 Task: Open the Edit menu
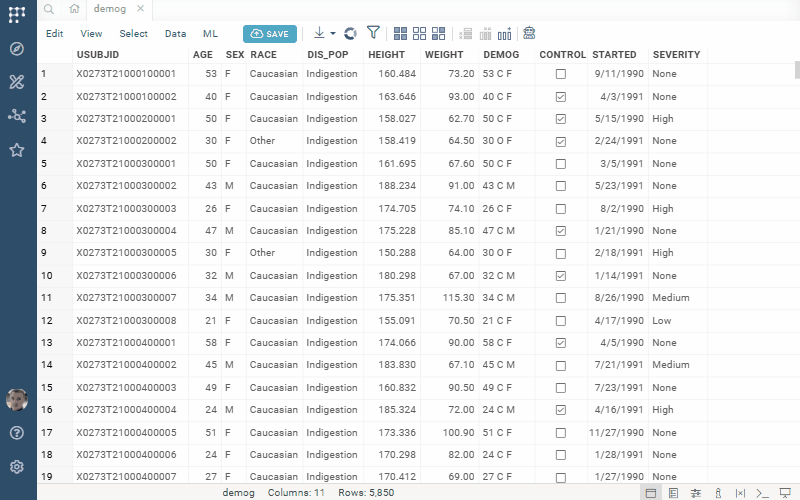(x=55, y=34)
